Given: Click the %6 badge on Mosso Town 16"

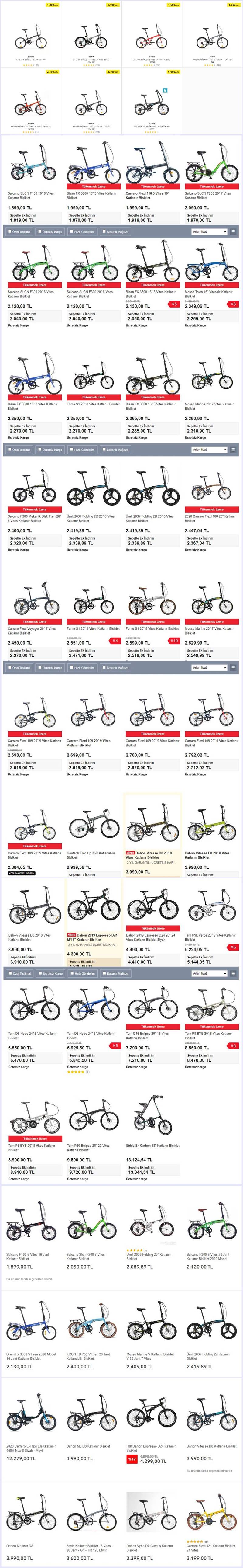Looking at the screenshot, I should [x=233, y=304].
